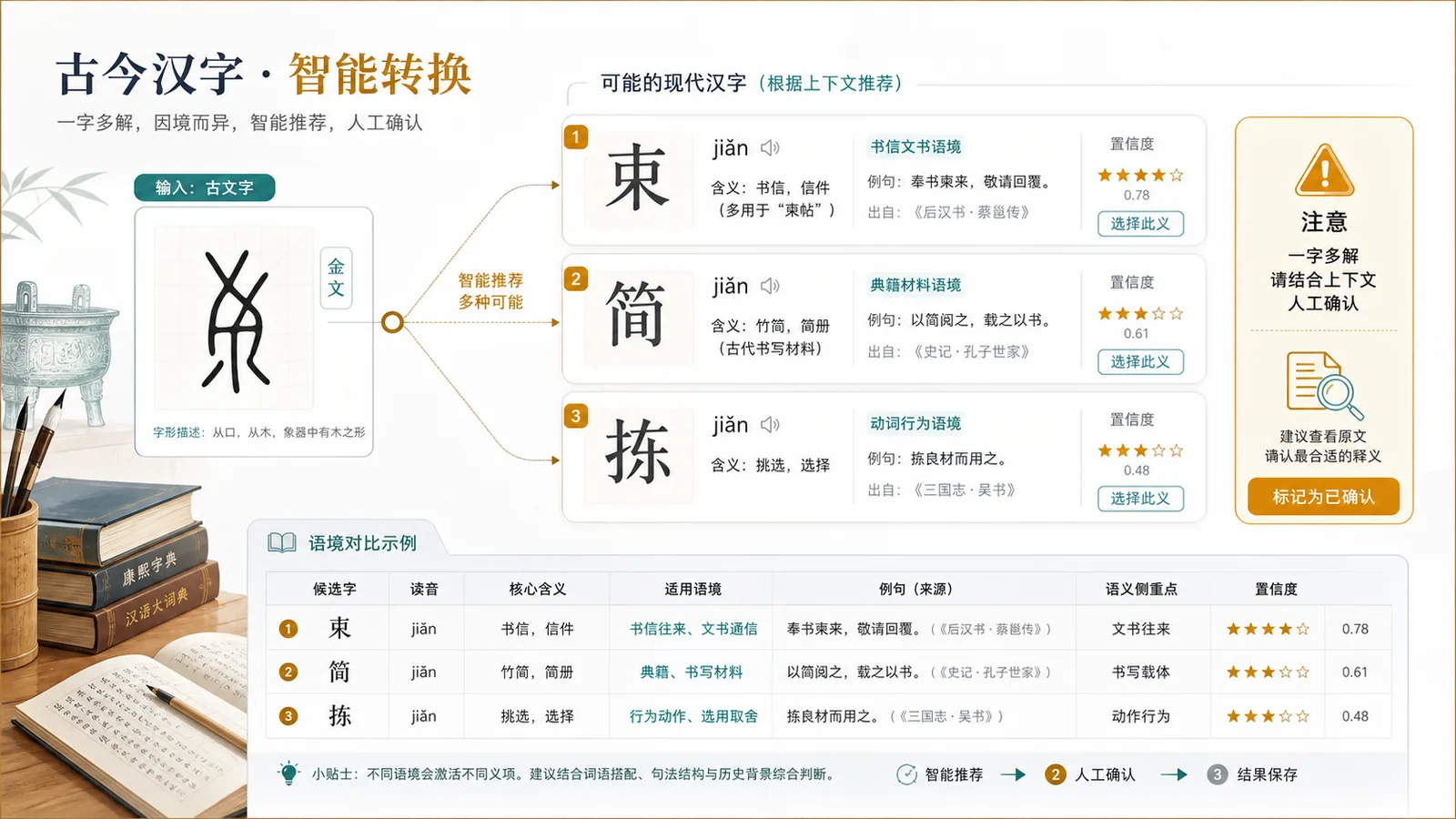Click the 书写载体 table cell
The width and height of the screenshot is (1456, 819).
point(1141,672)
